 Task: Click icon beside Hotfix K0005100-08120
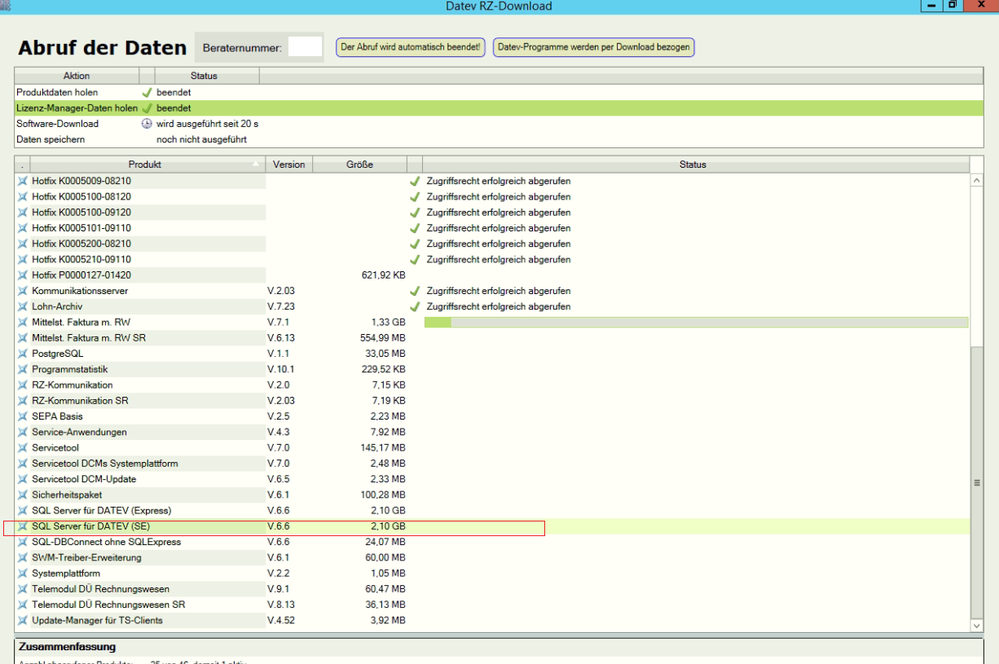22,197
